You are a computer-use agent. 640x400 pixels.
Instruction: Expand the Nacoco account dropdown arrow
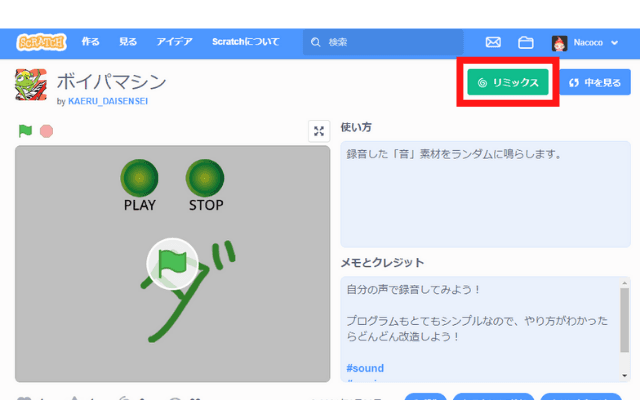pyautogui.click(x=614, y=42)
